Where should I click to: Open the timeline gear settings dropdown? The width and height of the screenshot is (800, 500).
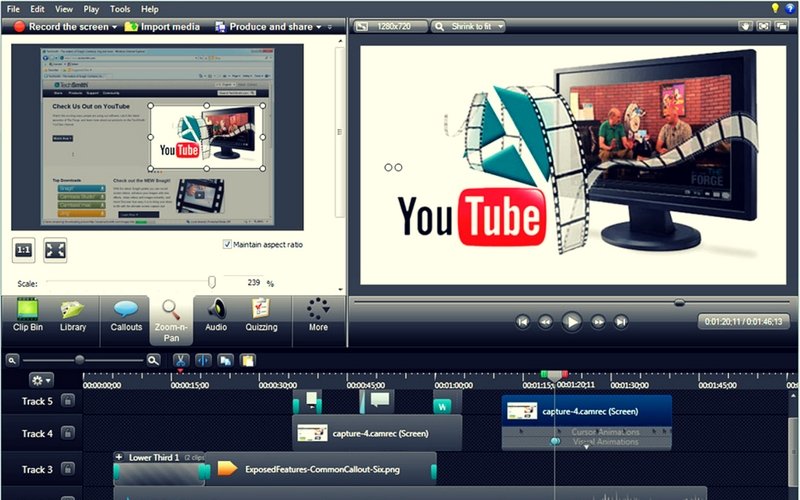(x=41, y=380)
